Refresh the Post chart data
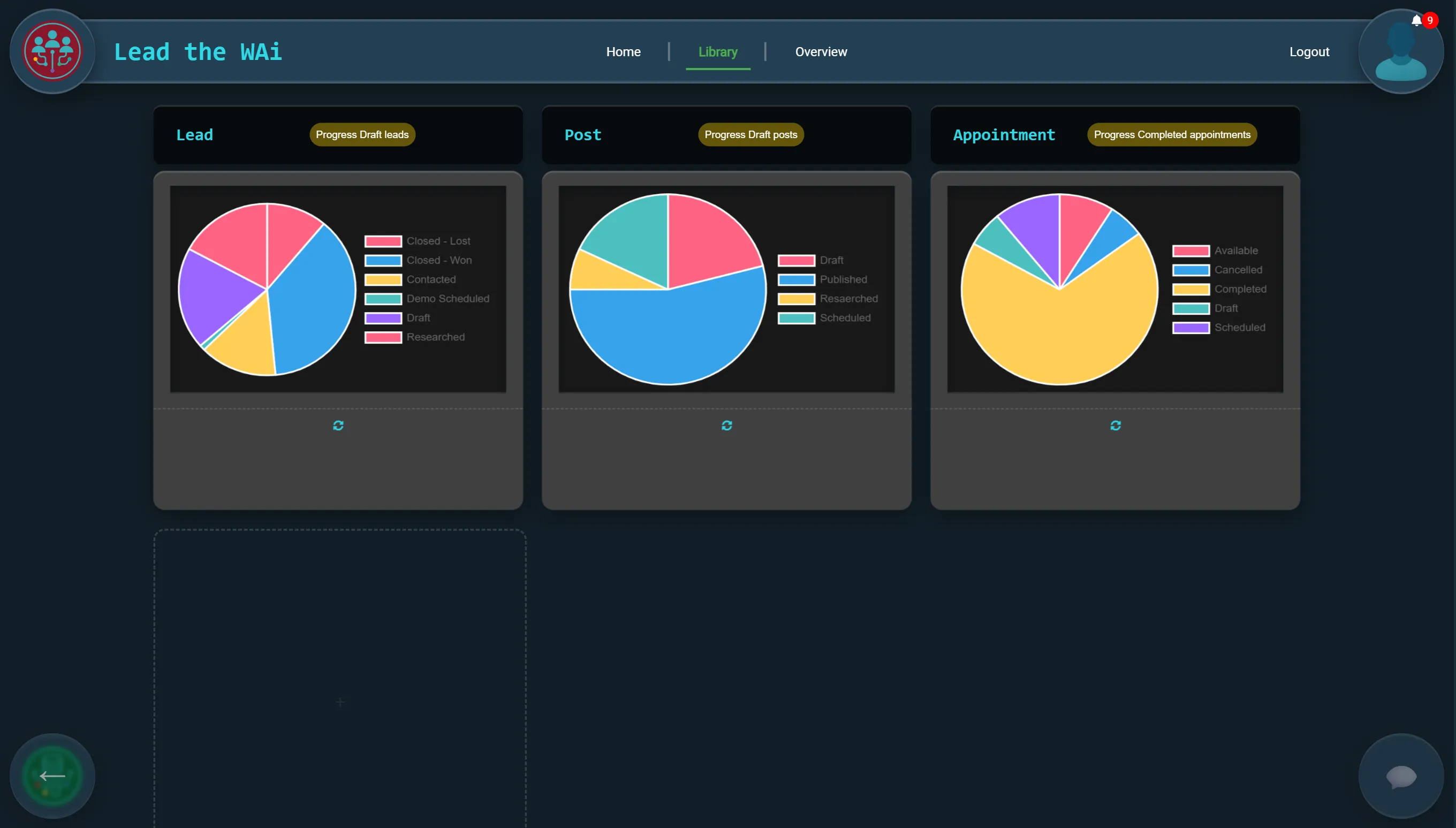This screenshot has height=828, width=1456. (727, 425)
